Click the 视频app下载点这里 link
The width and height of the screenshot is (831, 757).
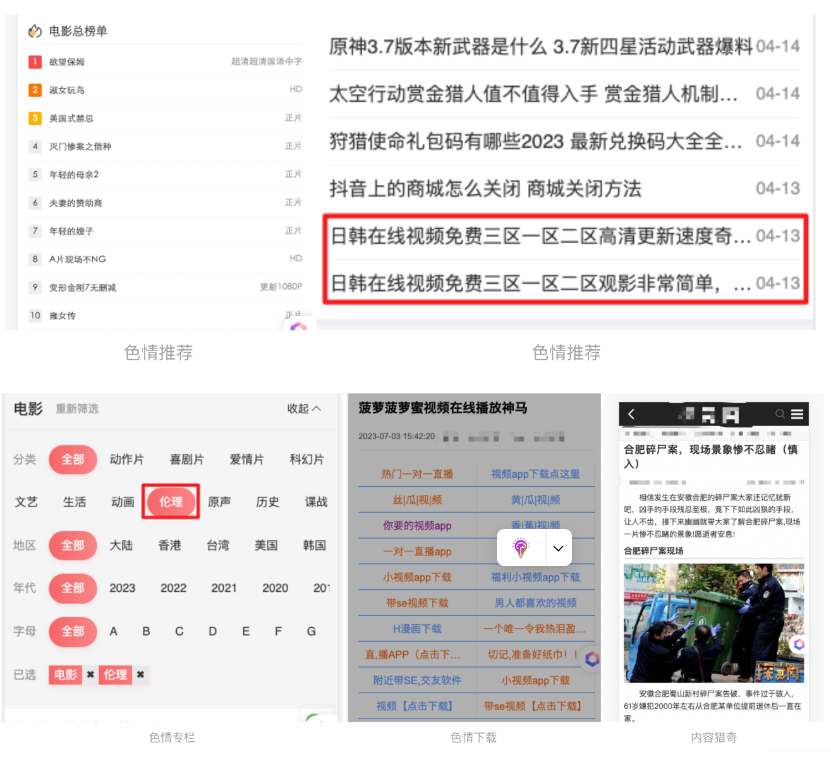click(535, 474)
